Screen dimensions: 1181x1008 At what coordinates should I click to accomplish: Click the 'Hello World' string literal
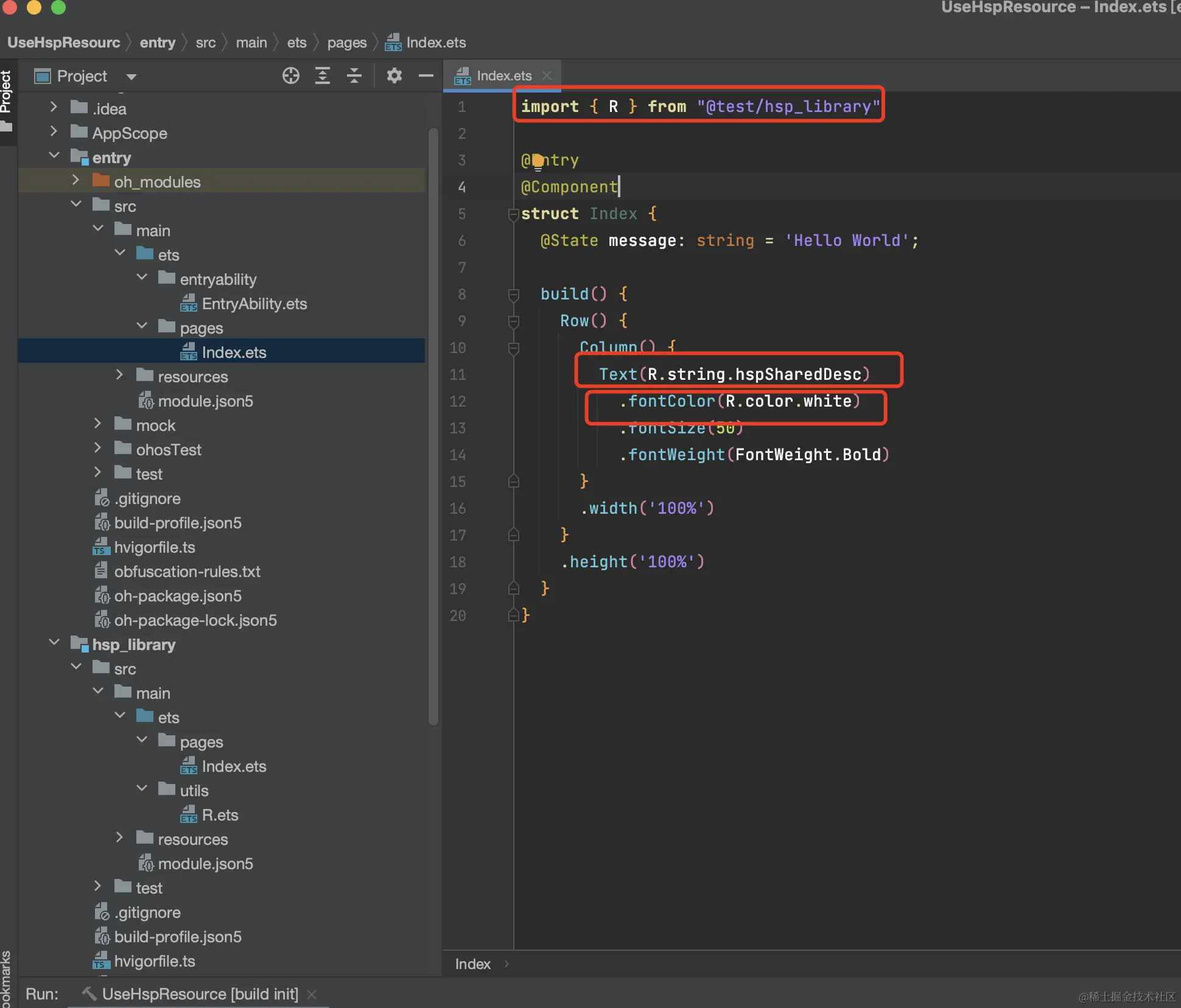(x=847, y=240)
